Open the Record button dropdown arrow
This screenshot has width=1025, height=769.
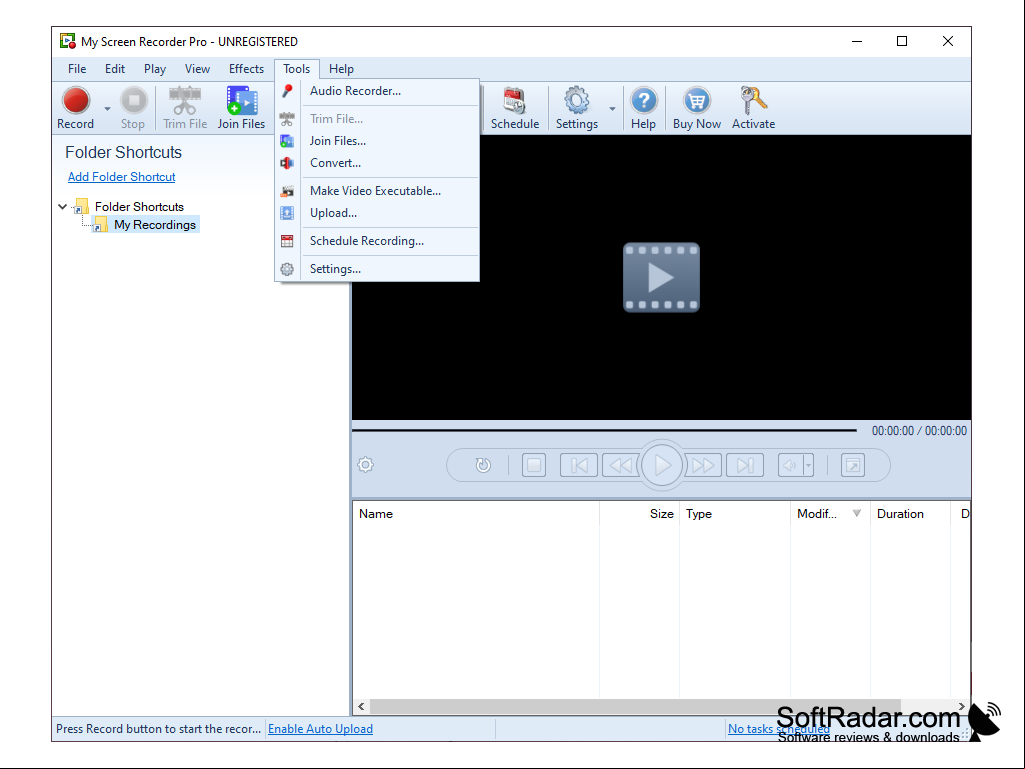pos(107,109)
